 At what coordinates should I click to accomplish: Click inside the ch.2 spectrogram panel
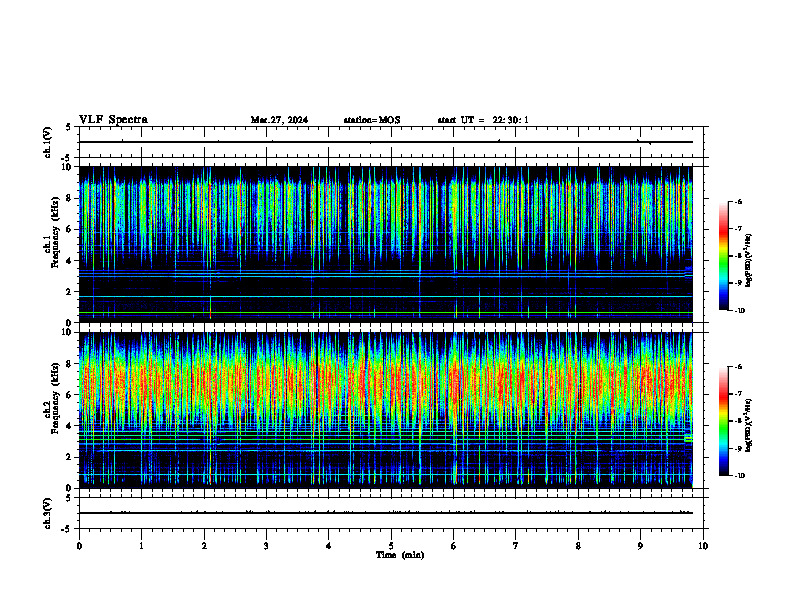point(386,410)
